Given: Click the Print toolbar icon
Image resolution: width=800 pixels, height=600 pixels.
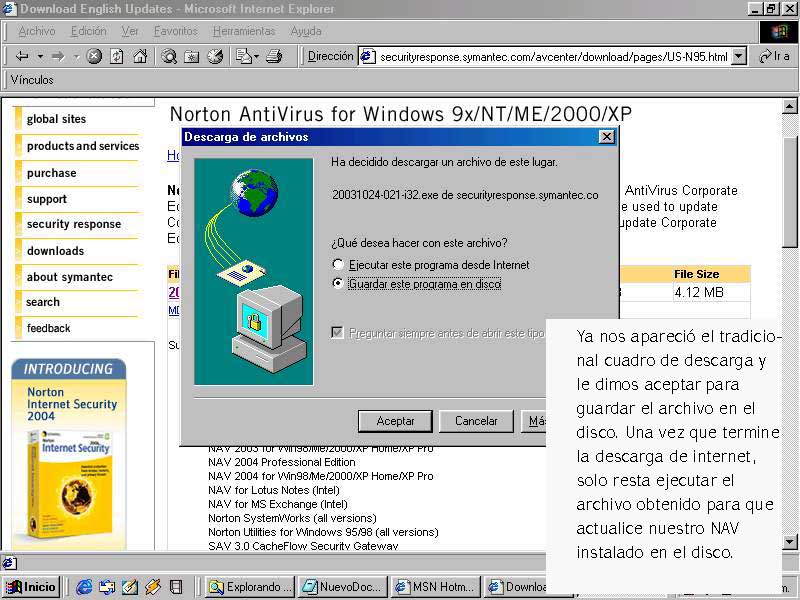Looking at the screenshot, I should [x=274, y=56].
